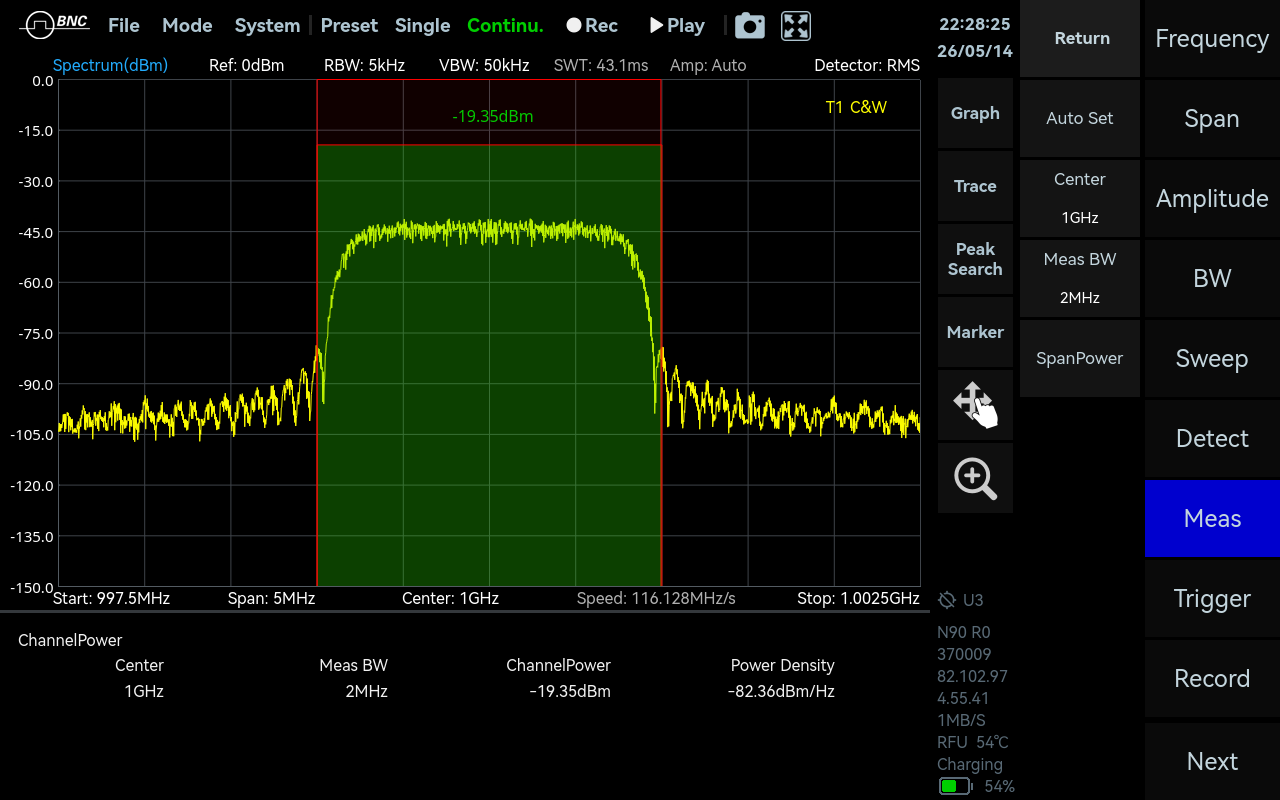Open the Trace settings
The image size is (1280, 800).
coord(975,186)
